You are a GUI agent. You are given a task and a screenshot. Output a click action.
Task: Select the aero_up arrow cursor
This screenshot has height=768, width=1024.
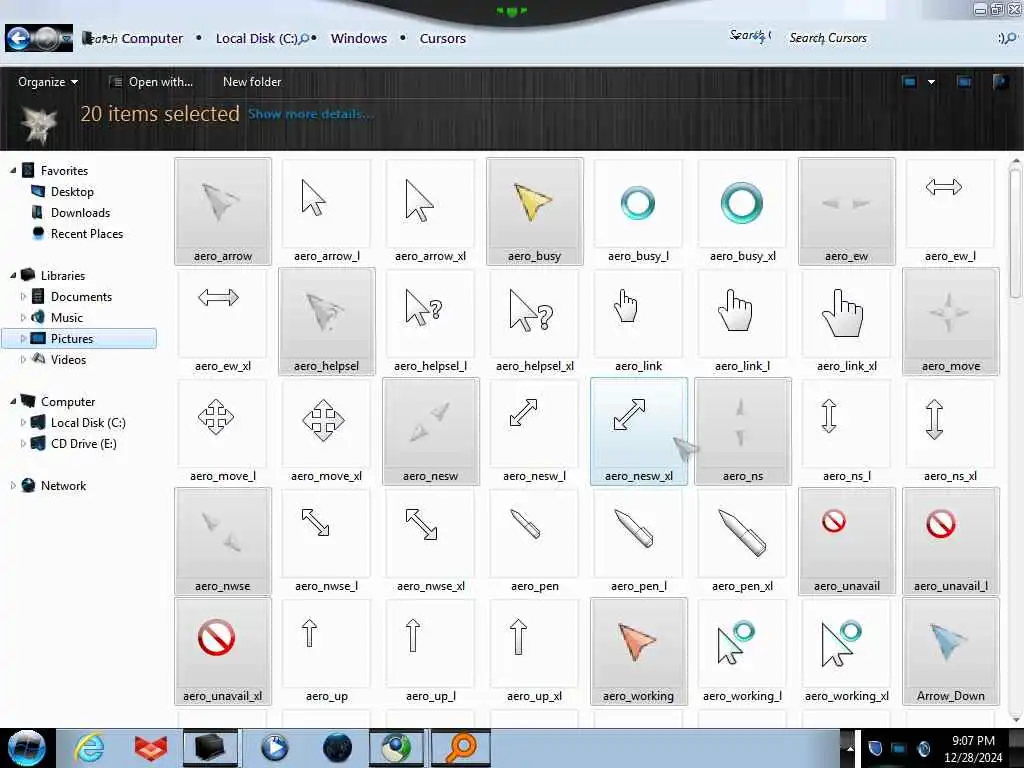[x=327, y=651]
